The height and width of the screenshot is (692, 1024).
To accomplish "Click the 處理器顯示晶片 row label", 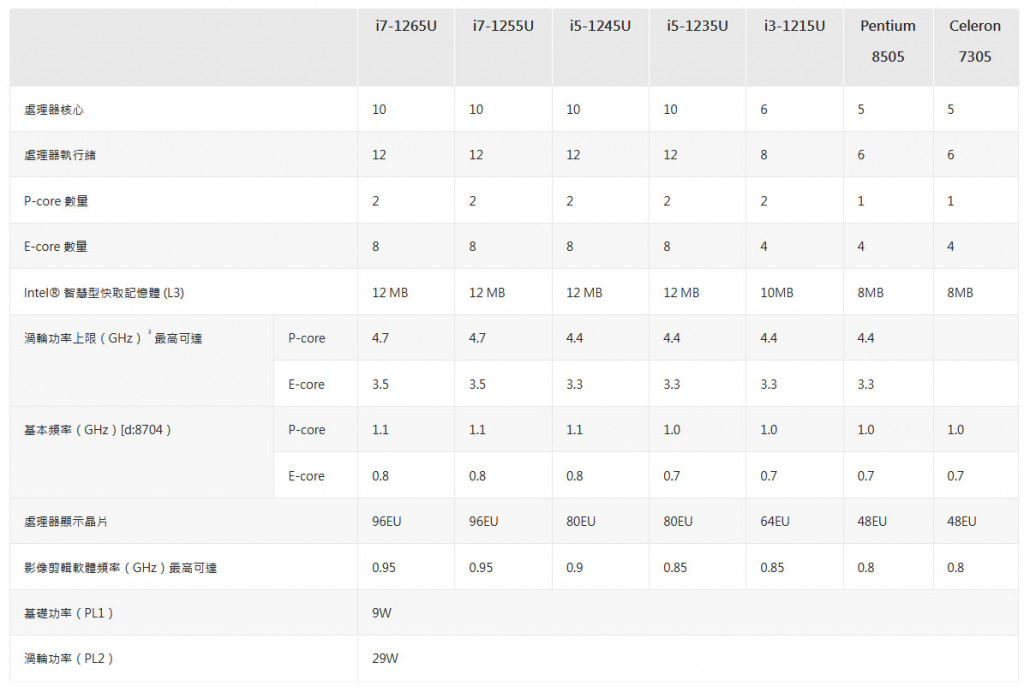I will 66,522.
